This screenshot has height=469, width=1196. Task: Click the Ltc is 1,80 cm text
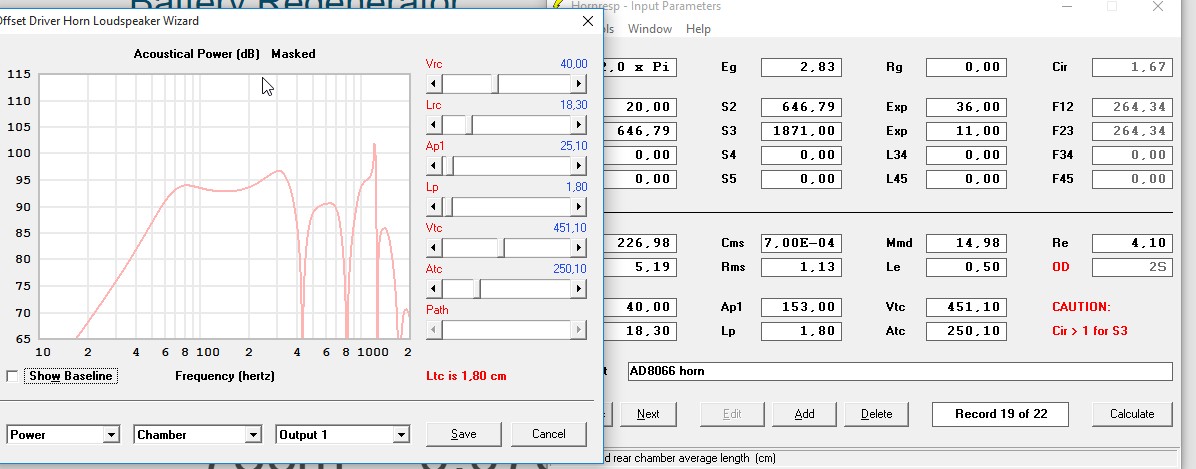click(466, 376)
